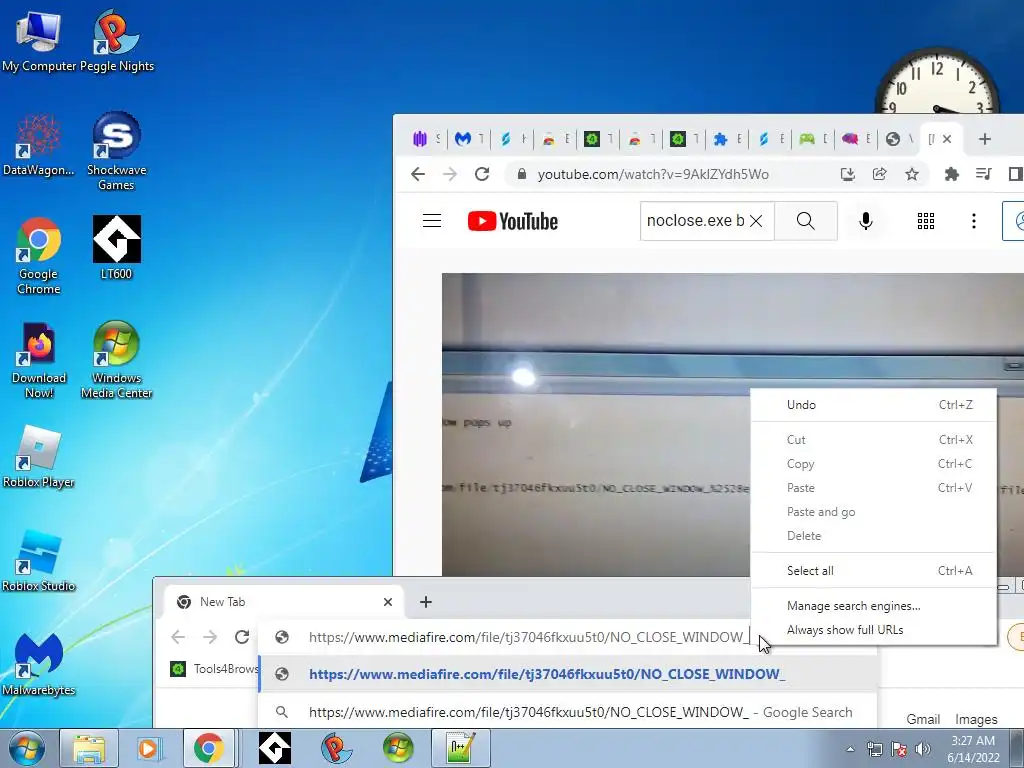The width and height of the screenshot is (1024, 768).
Task: Close the active tab in YouTube window
Action: pyautogui.click(x=947, y=139)
